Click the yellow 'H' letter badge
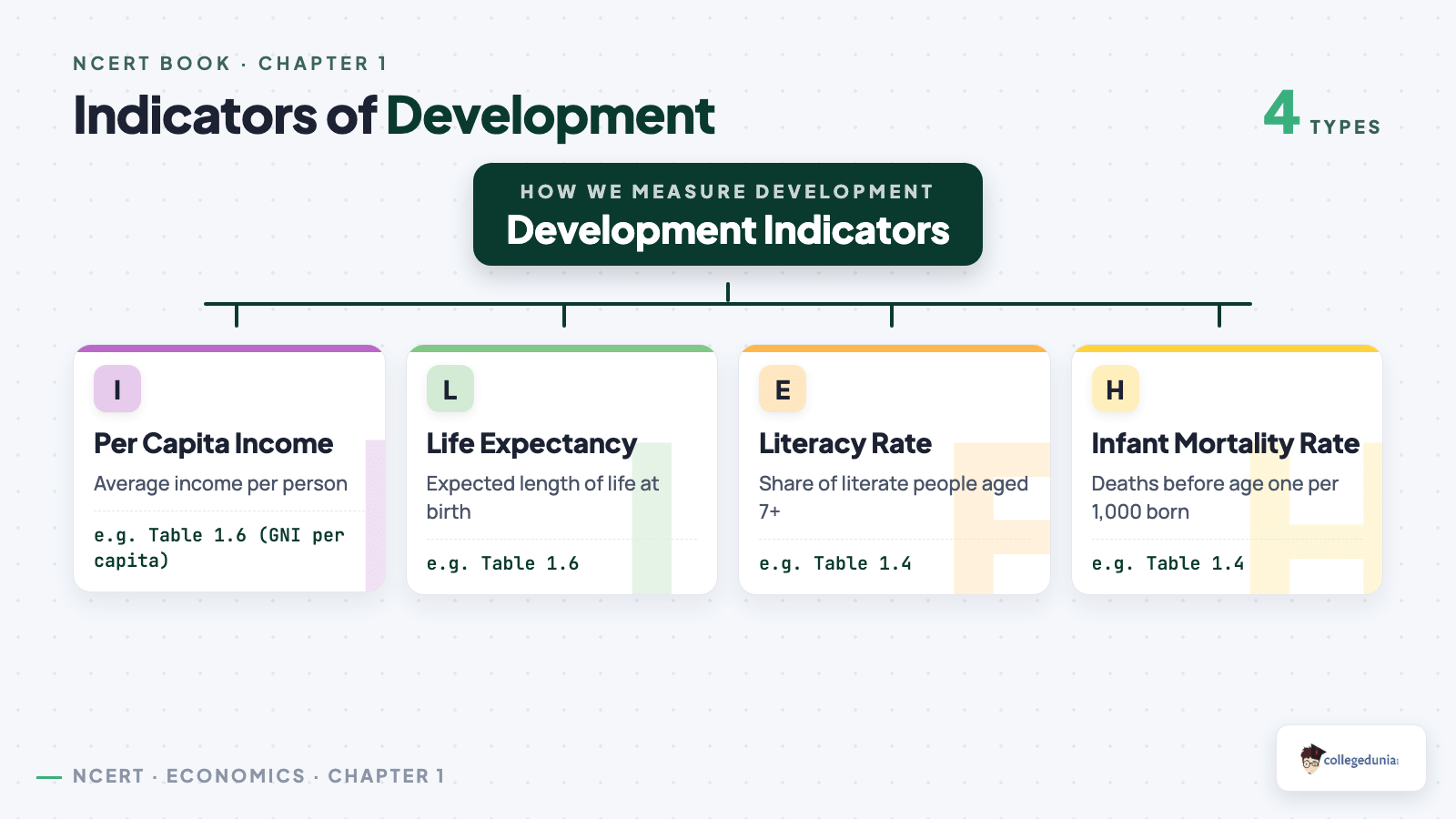This screenshot has height=819, width=1456. click(1116, 389)
